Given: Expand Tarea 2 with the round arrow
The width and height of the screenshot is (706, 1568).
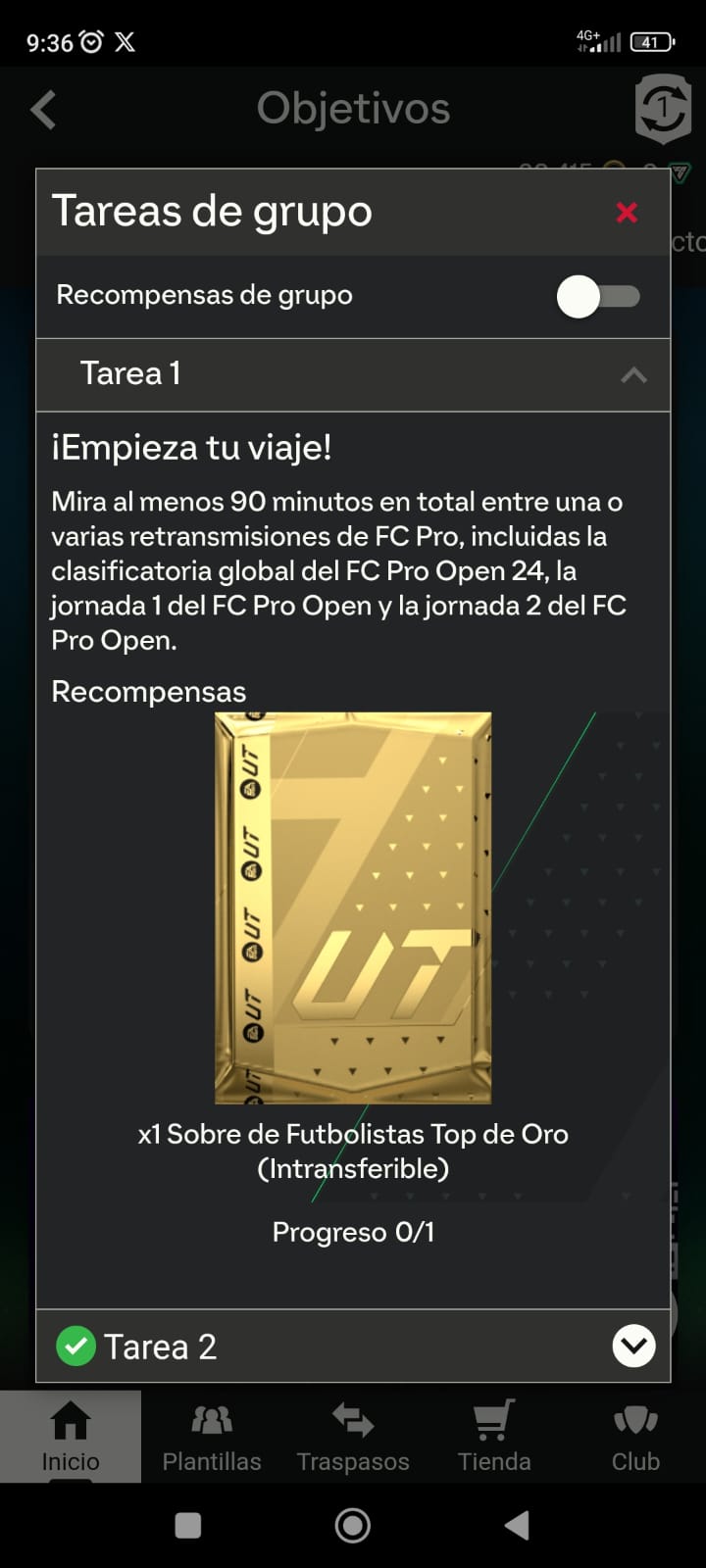Looking at the screenshot, I should coord(633,1346).
